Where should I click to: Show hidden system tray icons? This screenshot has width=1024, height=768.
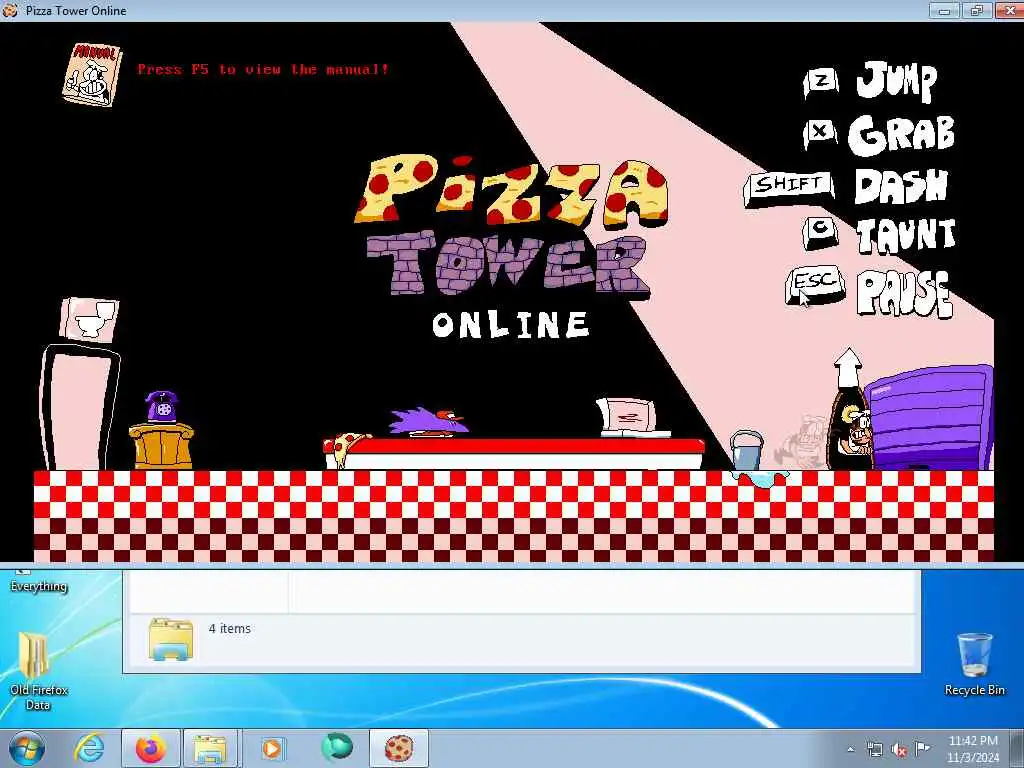coord(850,749)
